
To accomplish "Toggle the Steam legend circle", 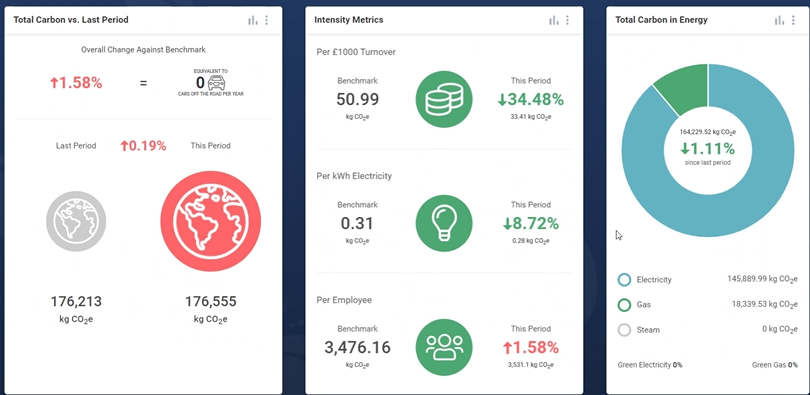I will click(624, 329).
